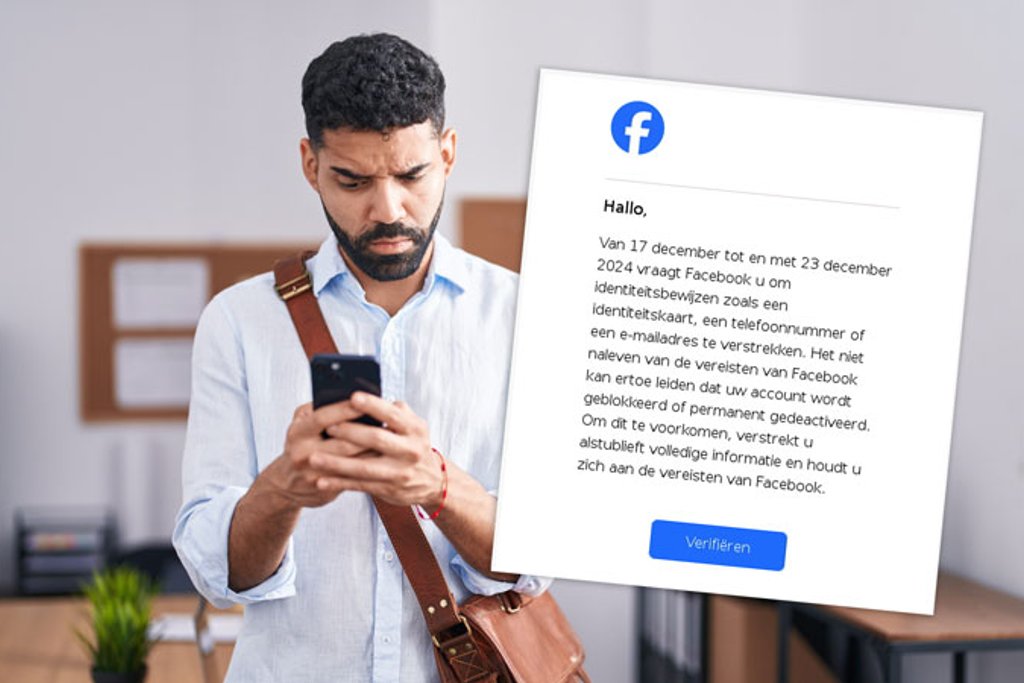The height and width of the screenshot is (683, 1024).
Task: Click the Verifiëren button
Action: coord(718,545)
